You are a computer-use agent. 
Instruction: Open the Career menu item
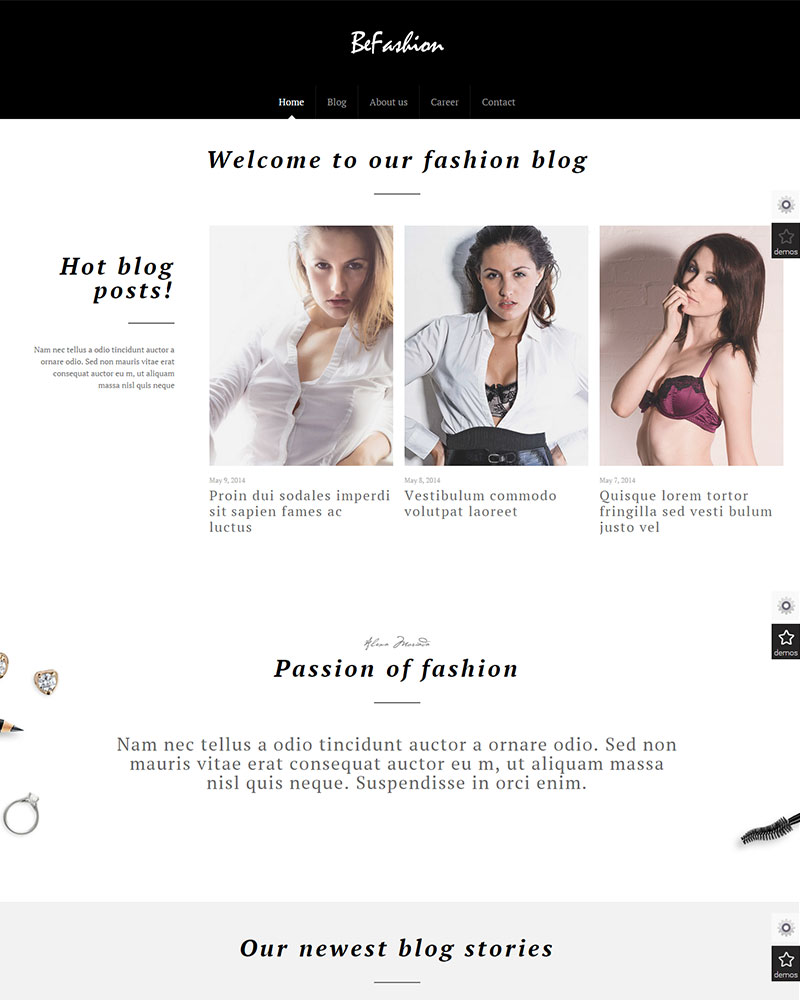pos(445,102)
